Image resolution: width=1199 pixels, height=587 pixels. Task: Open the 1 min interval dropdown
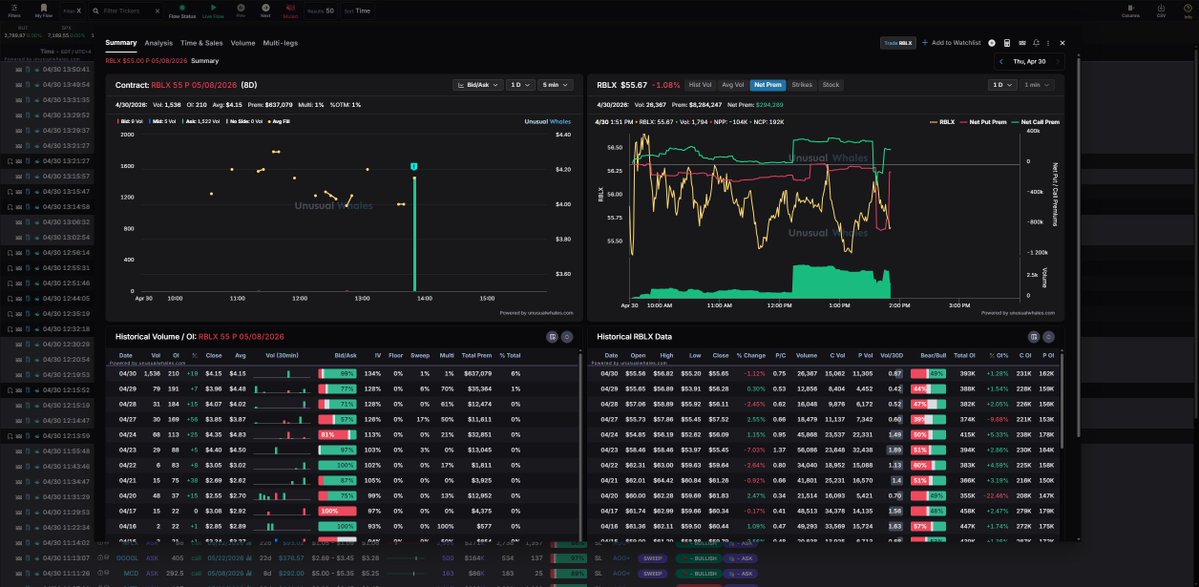tap(1037, 85)
